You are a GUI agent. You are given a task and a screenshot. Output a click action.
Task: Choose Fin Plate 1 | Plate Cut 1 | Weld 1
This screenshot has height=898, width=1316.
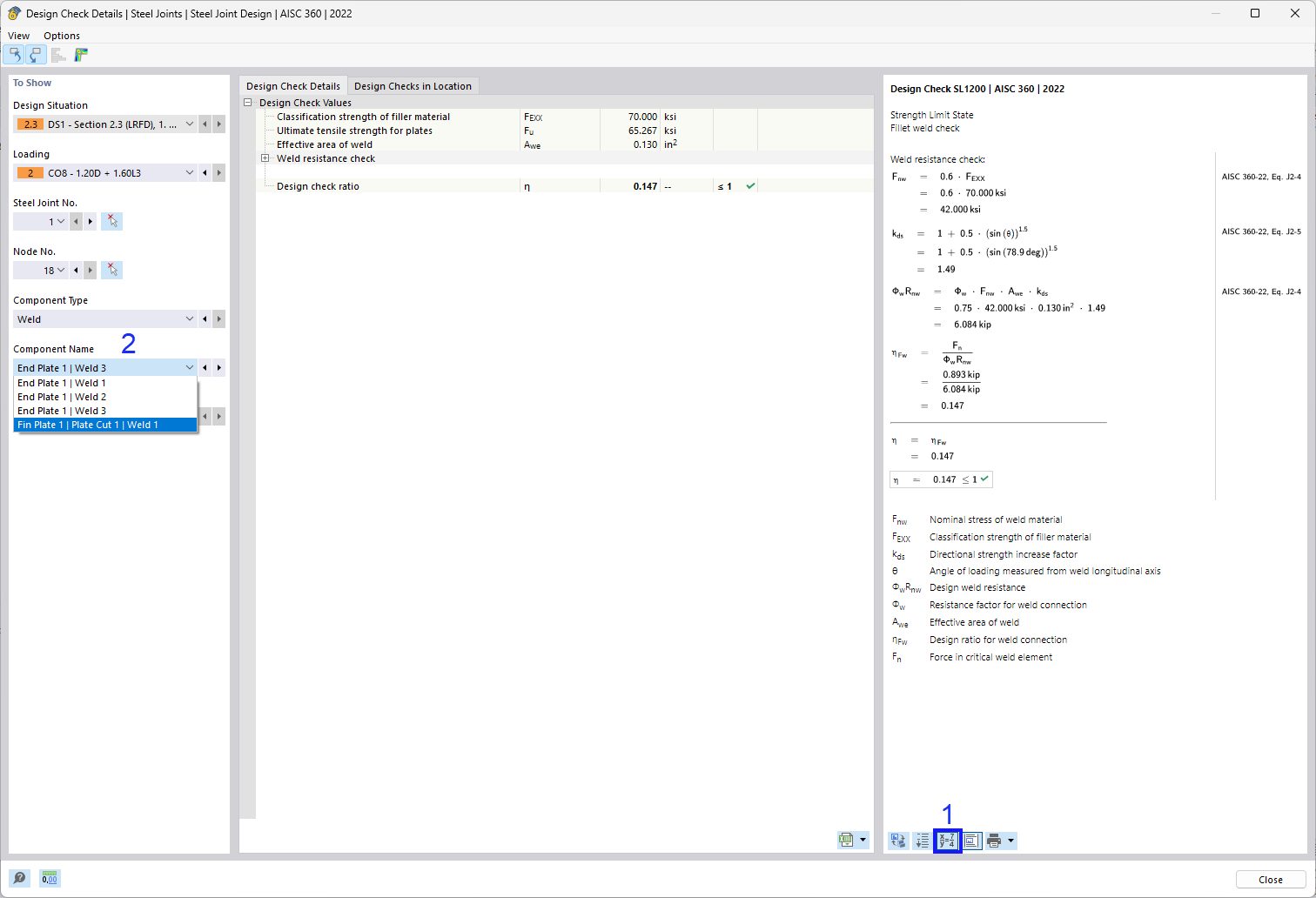point(105,425)
